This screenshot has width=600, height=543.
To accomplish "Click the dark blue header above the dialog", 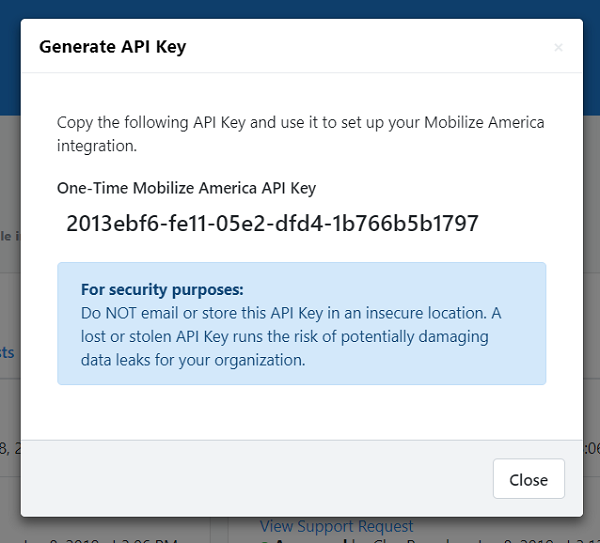I will (x=300, y=8).
